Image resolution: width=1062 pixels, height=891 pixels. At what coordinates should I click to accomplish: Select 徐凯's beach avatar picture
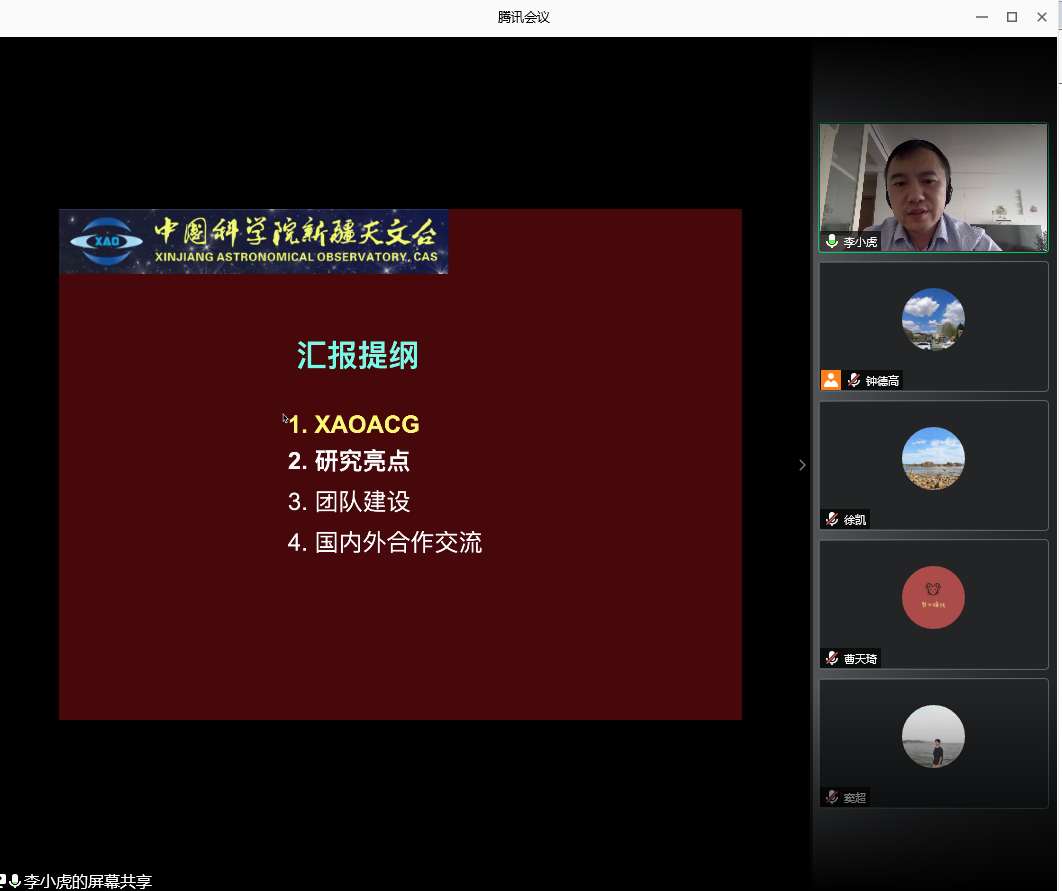coord(932,458)
